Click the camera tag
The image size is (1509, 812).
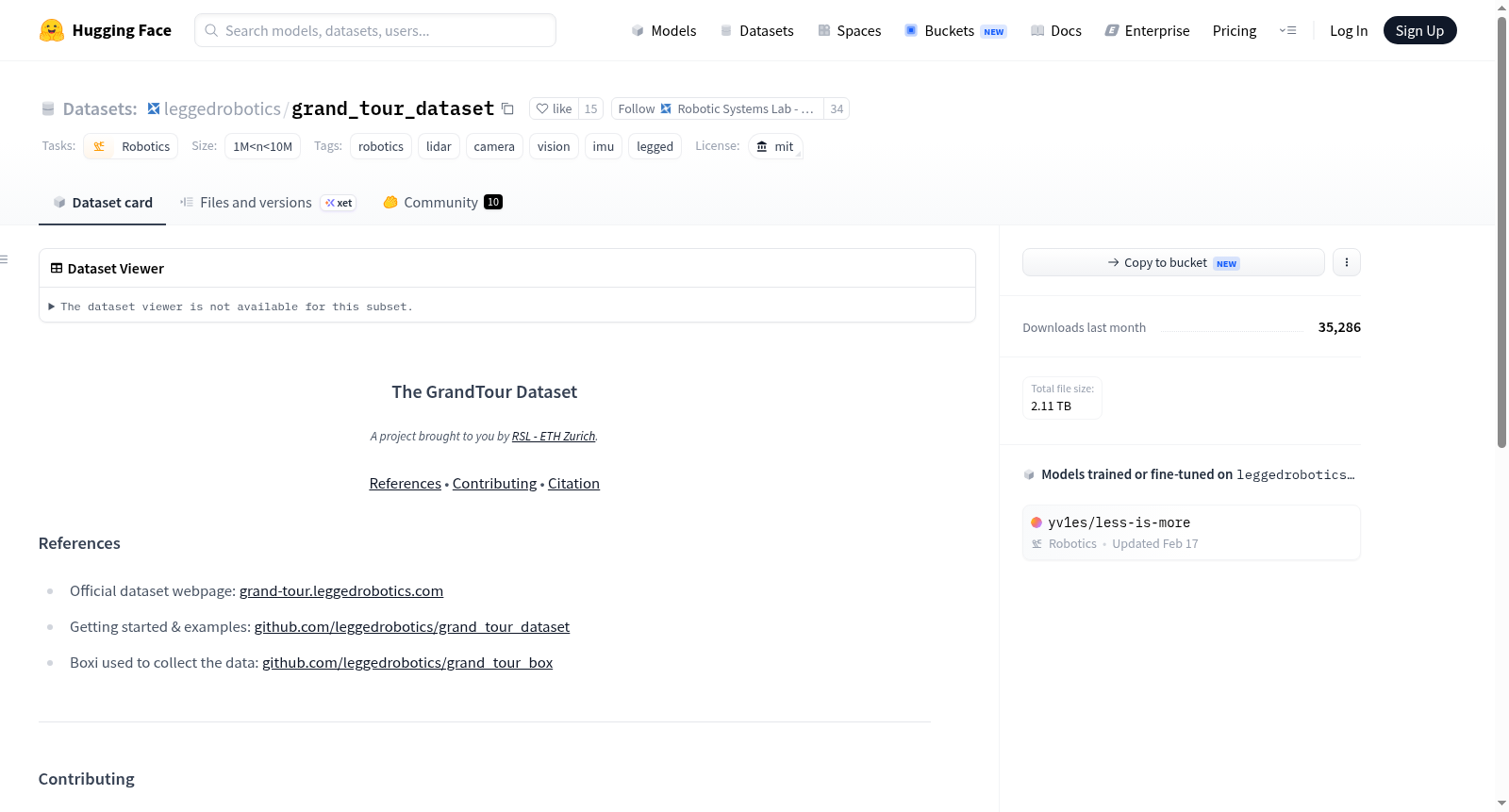[494, 146]
